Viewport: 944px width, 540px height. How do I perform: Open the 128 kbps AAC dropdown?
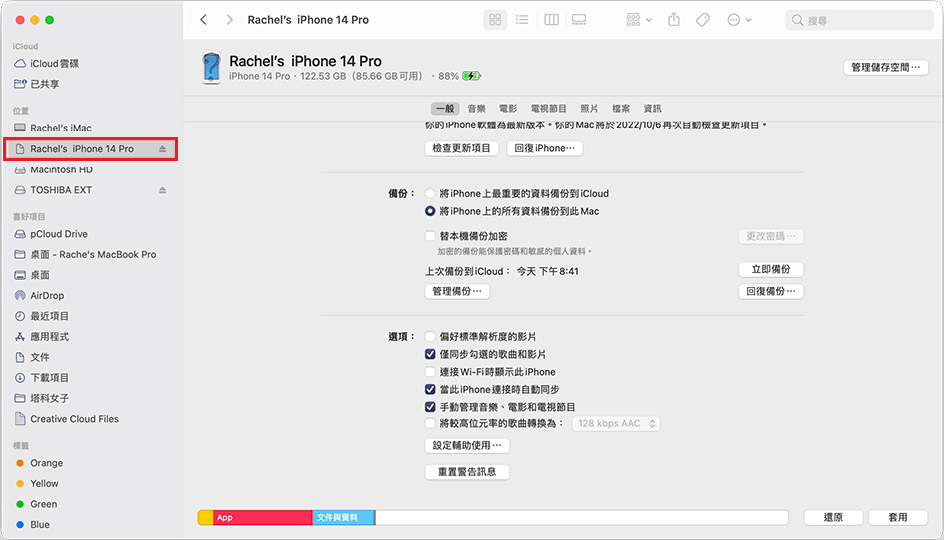point(616,424)
